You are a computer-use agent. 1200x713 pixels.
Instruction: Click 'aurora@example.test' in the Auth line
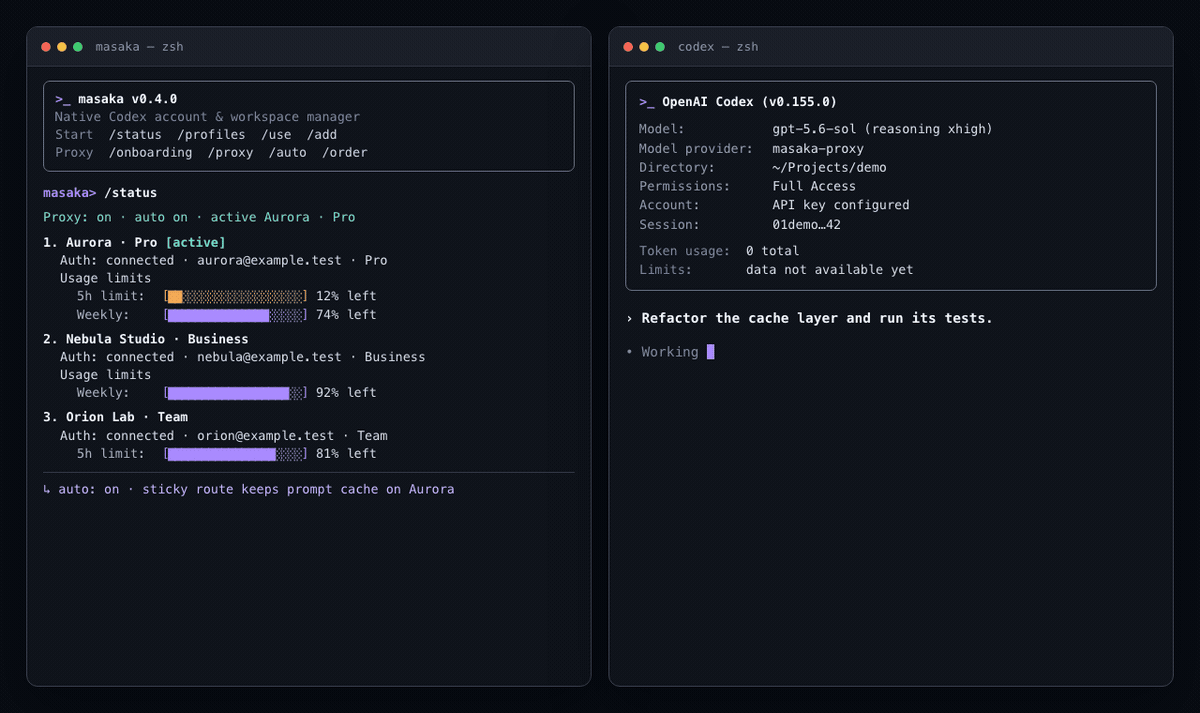[x=268, y=260]
